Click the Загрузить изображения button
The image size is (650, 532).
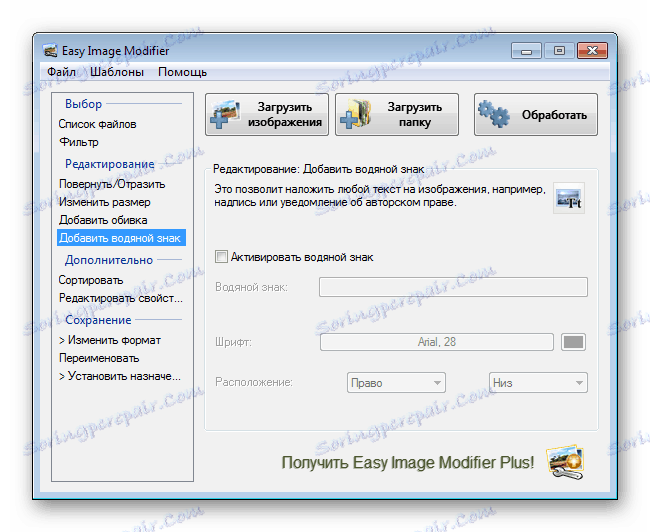tap(267, 114)
